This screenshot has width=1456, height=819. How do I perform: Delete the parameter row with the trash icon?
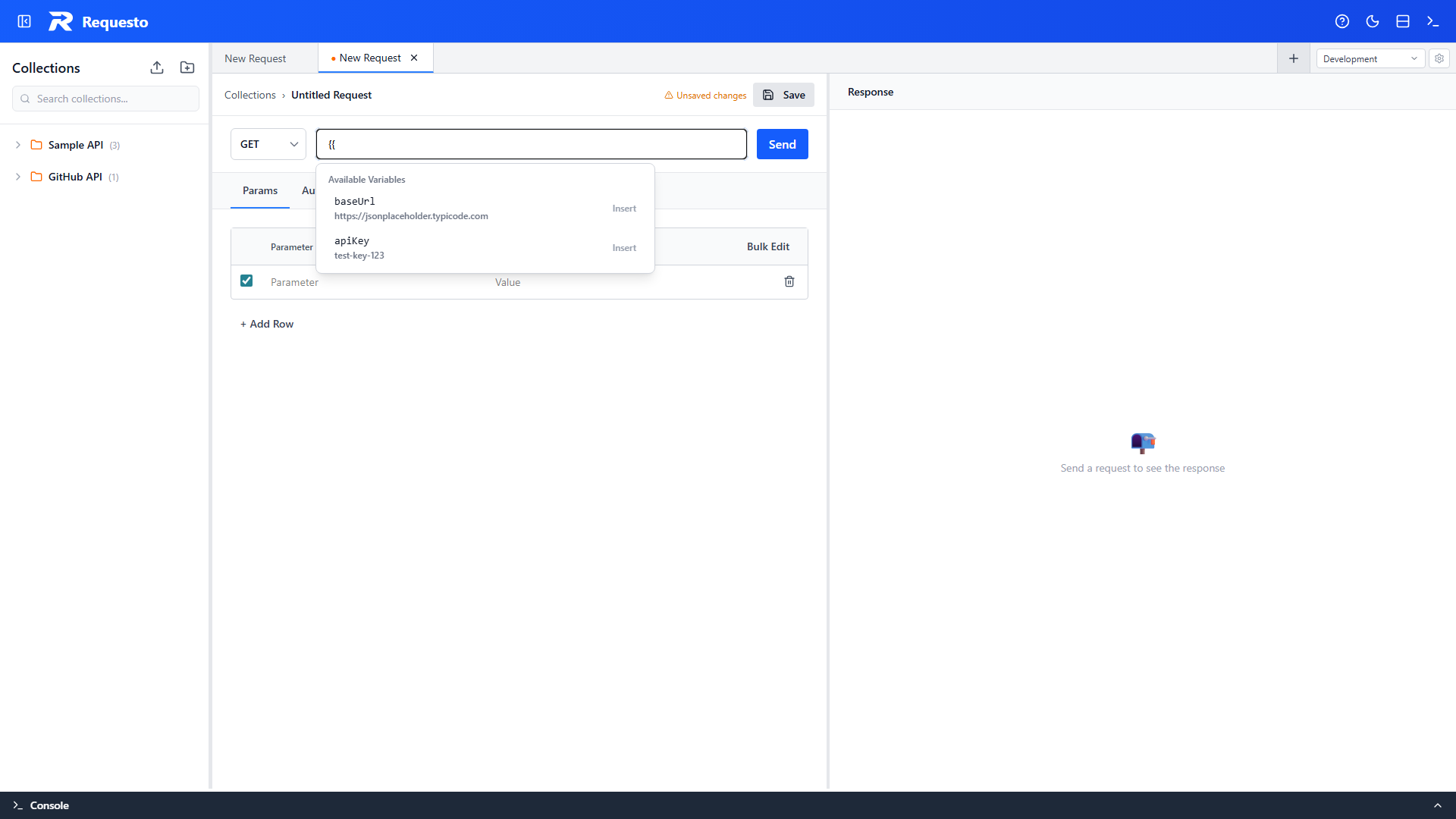(789, 281)
